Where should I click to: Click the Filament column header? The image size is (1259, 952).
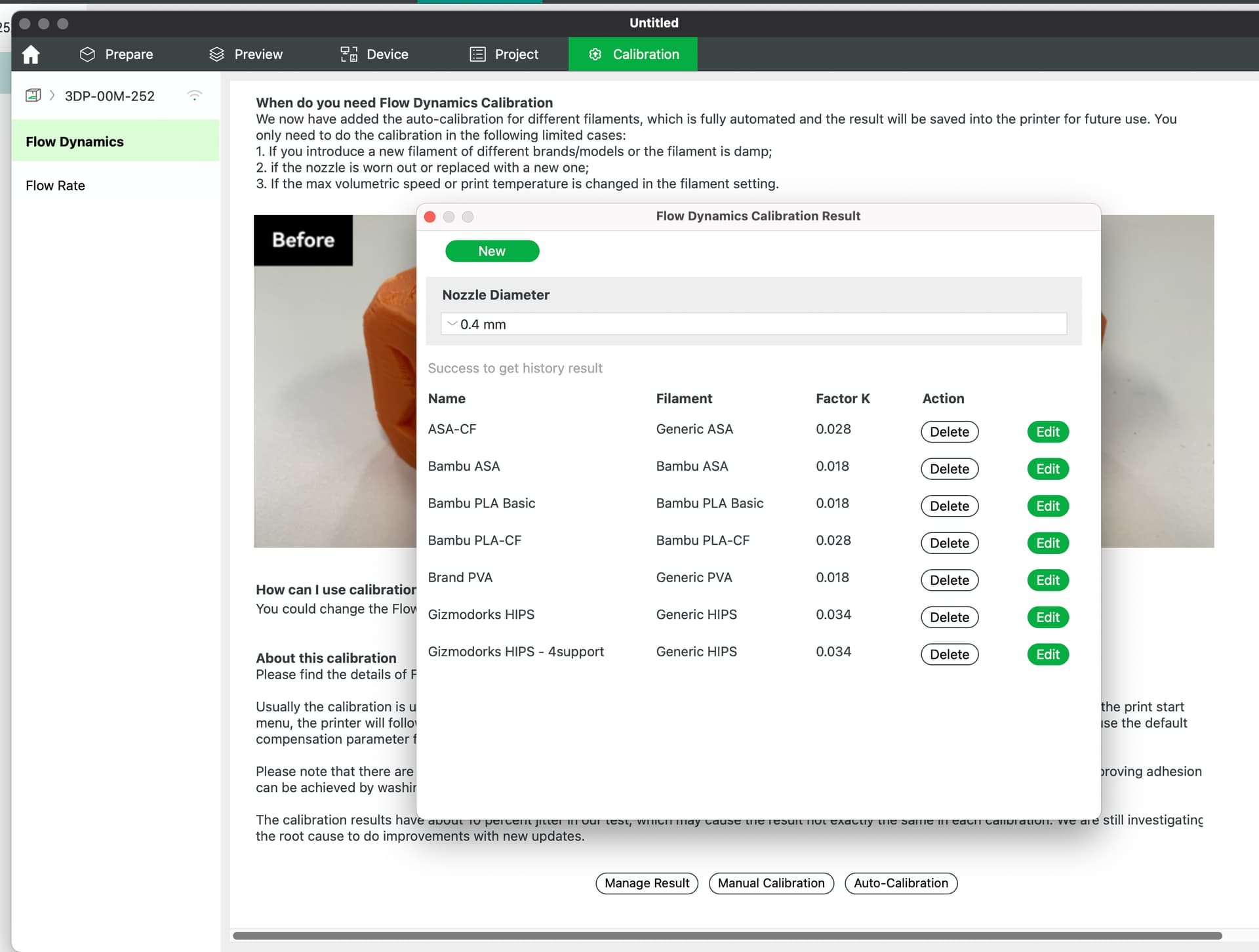(x=684, y=398)
